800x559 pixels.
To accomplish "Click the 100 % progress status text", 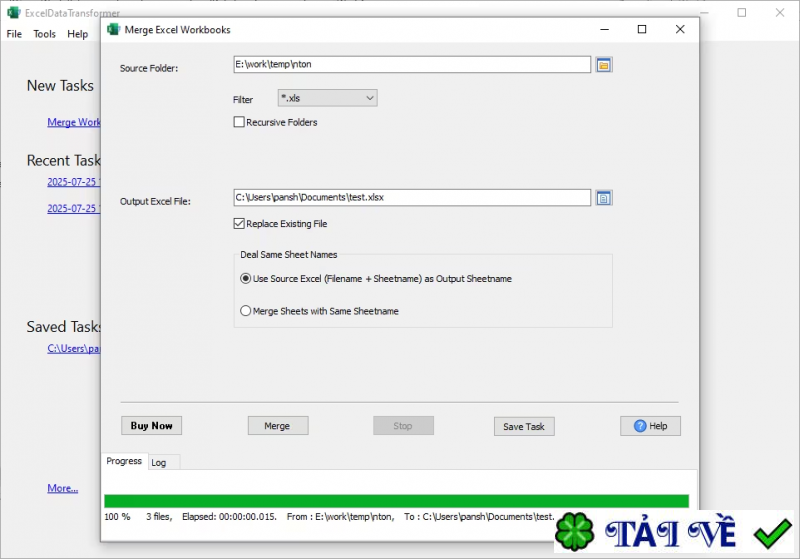I will pyautogui.click(x=117, y=517).
